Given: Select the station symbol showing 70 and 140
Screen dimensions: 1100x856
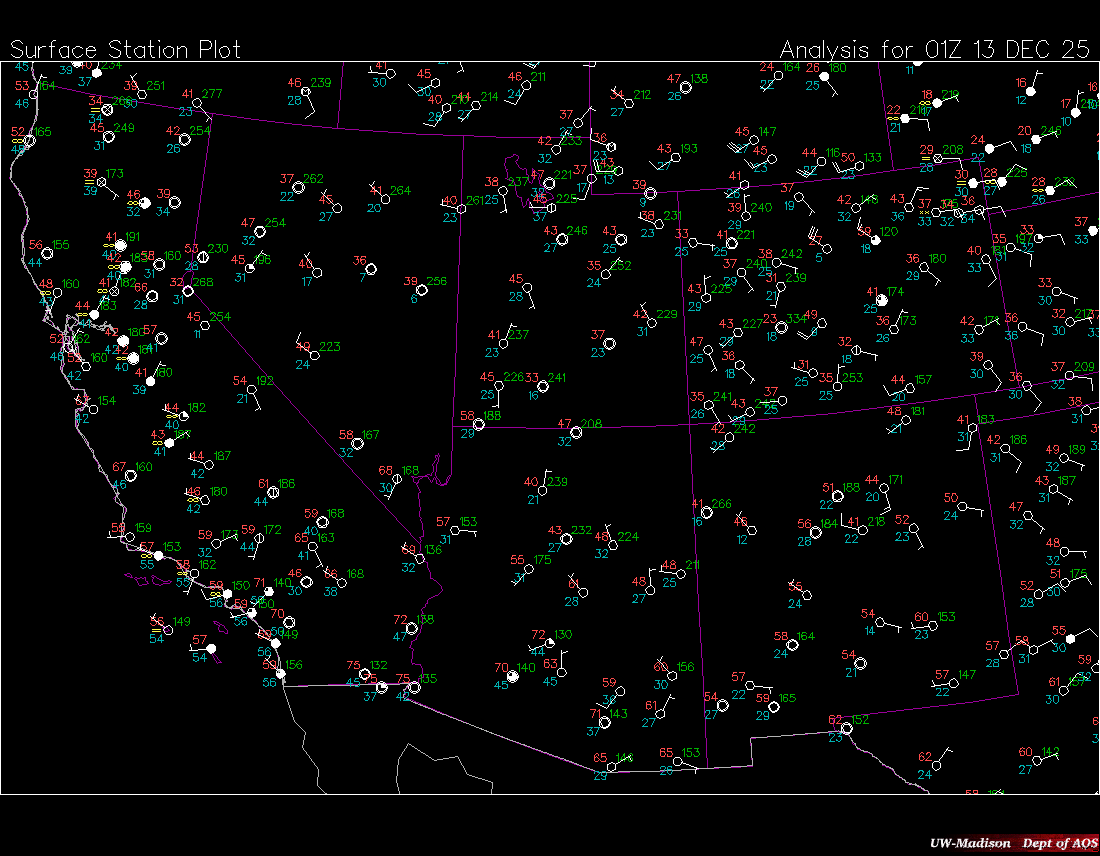Looking at the screenshot, I should point(513,676).
